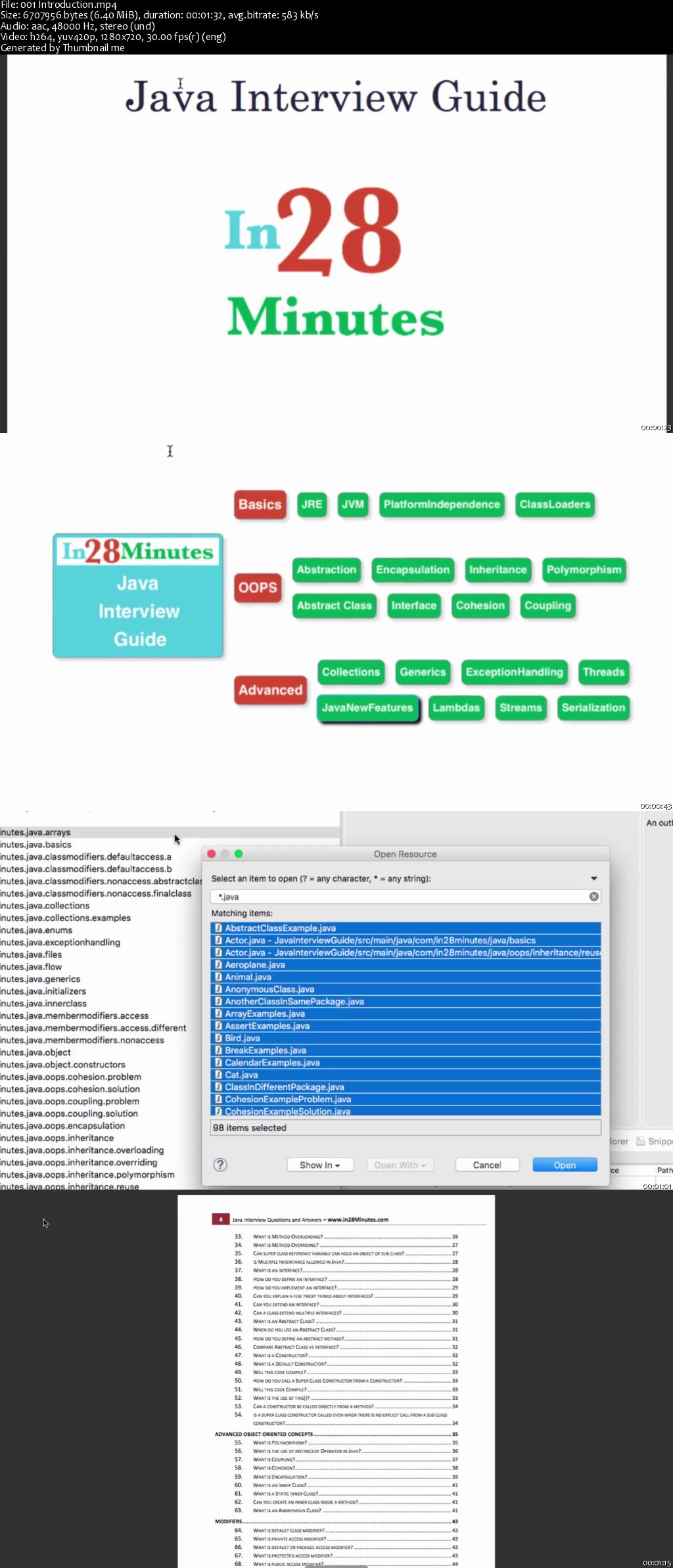Click the red OOPS node
The image size is (673, 1568).
pyautogui.click(x=258, y=587)
